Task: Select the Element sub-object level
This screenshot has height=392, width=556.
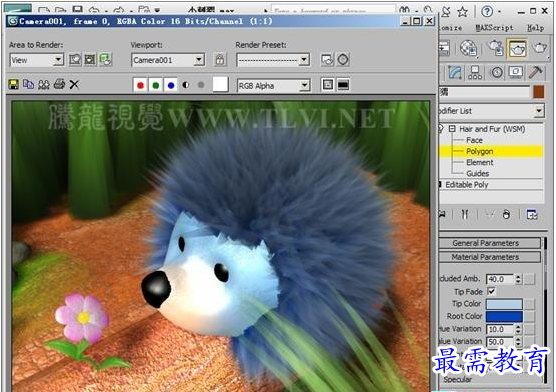Action: pyautogui.click(x=479, y=162)
